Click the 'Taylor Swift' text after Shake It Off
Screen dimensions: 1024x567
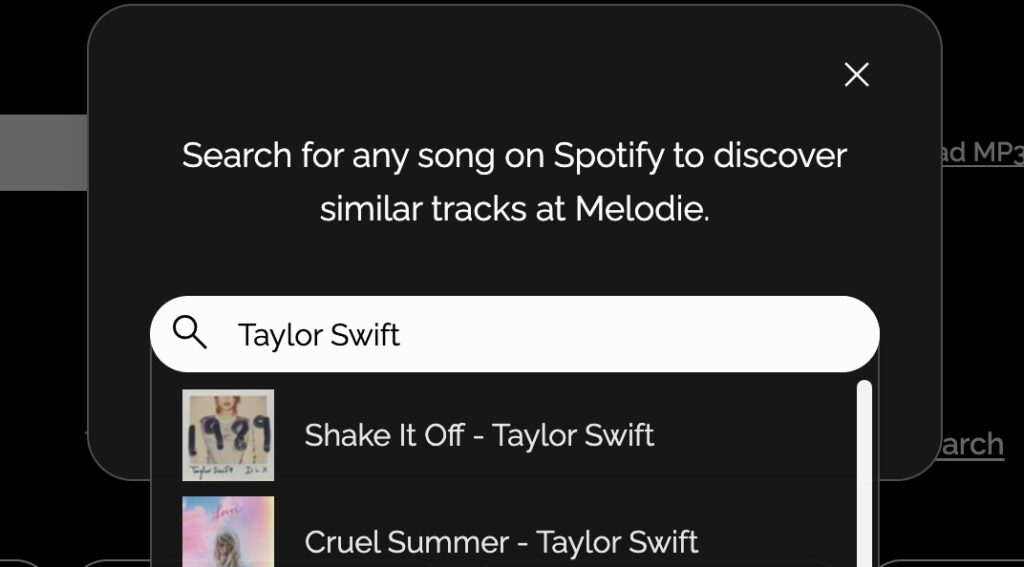(x=573, y=435)
